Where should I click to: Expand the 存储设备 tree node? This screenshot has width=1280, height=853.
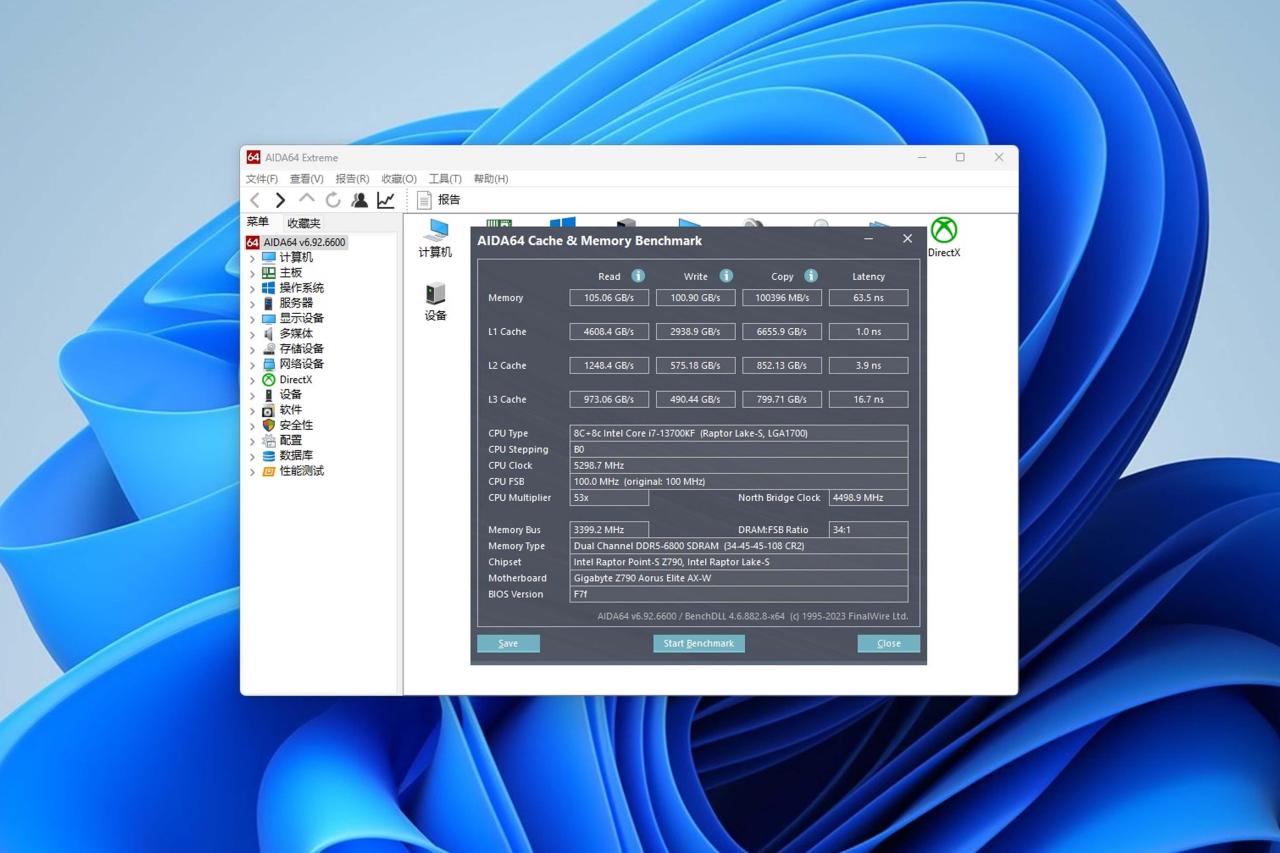[252, 349]
